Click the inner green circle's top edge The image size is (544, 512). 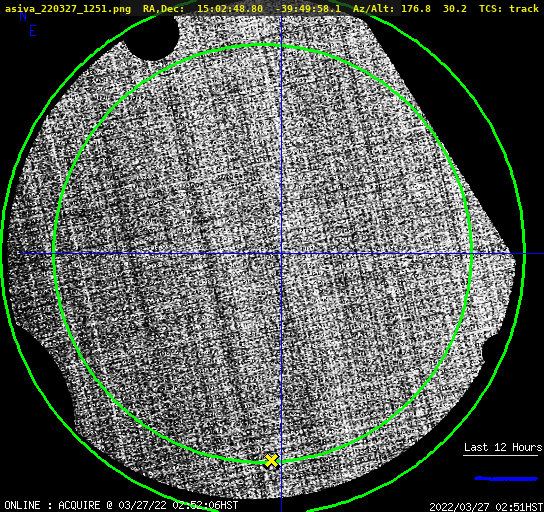click(262, 45)
